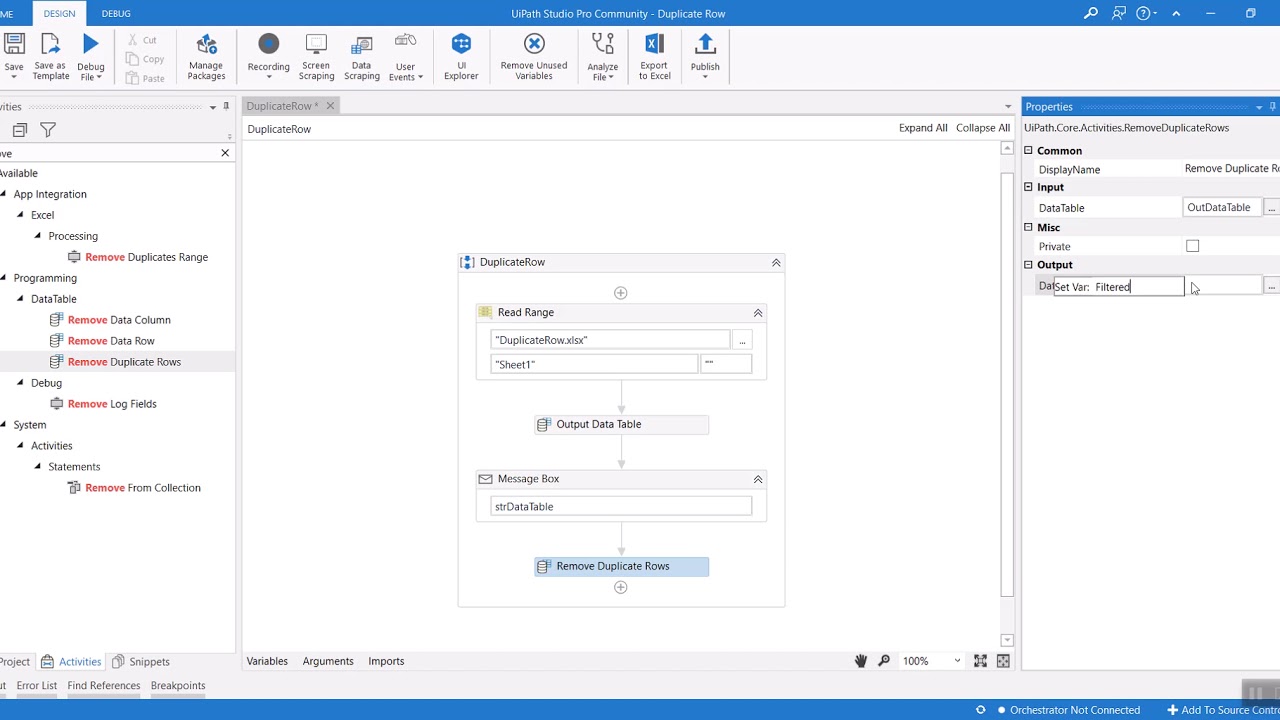Screen dimensions: 1280x720
Task: Select Remove Data Row activity
Action: [x=102, y=341]
